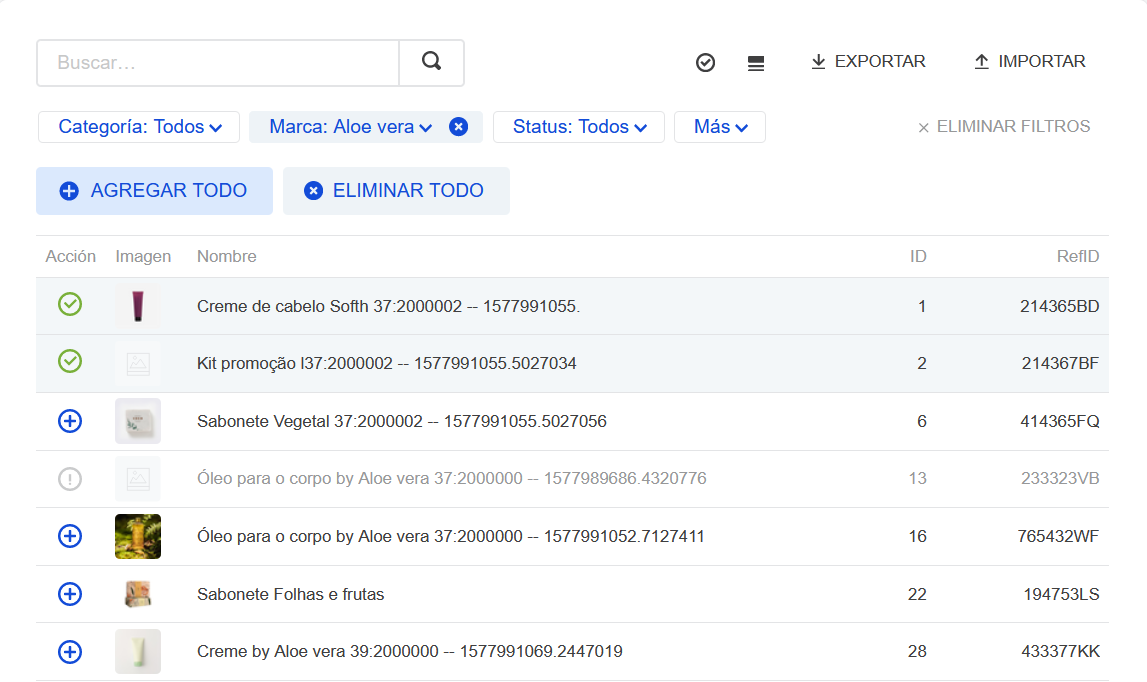Open the Marca Aloe vera dropdown
This screenshot has height=682, width=1147.
click(348, 127)
